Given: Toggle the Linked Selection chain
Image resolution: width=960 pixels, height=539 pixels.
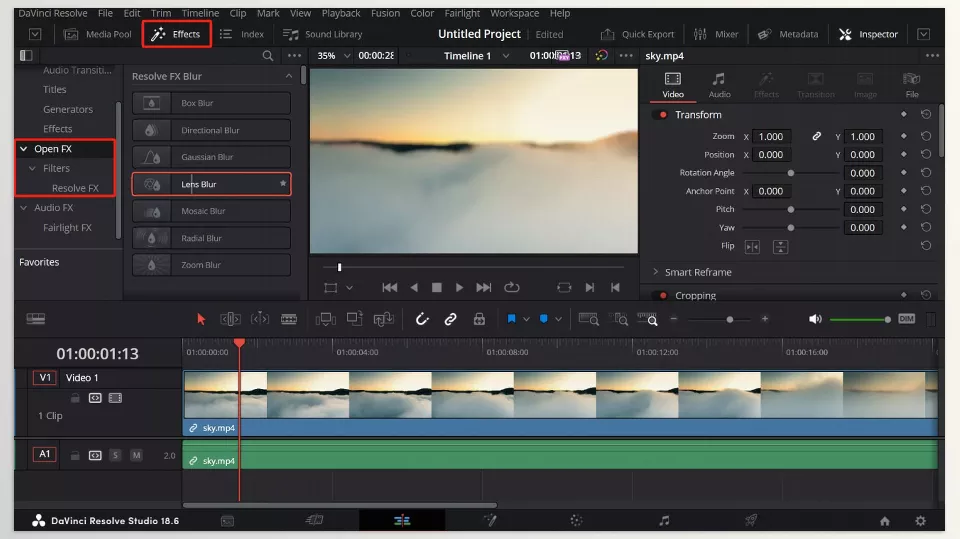Looking at the screenshot, I should coord(451,319).
